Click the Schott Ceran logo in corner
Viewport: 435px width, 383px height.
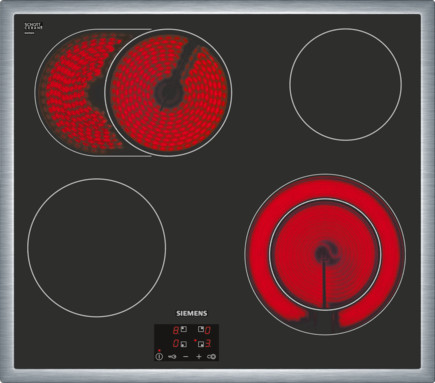[x=34, y=27]
